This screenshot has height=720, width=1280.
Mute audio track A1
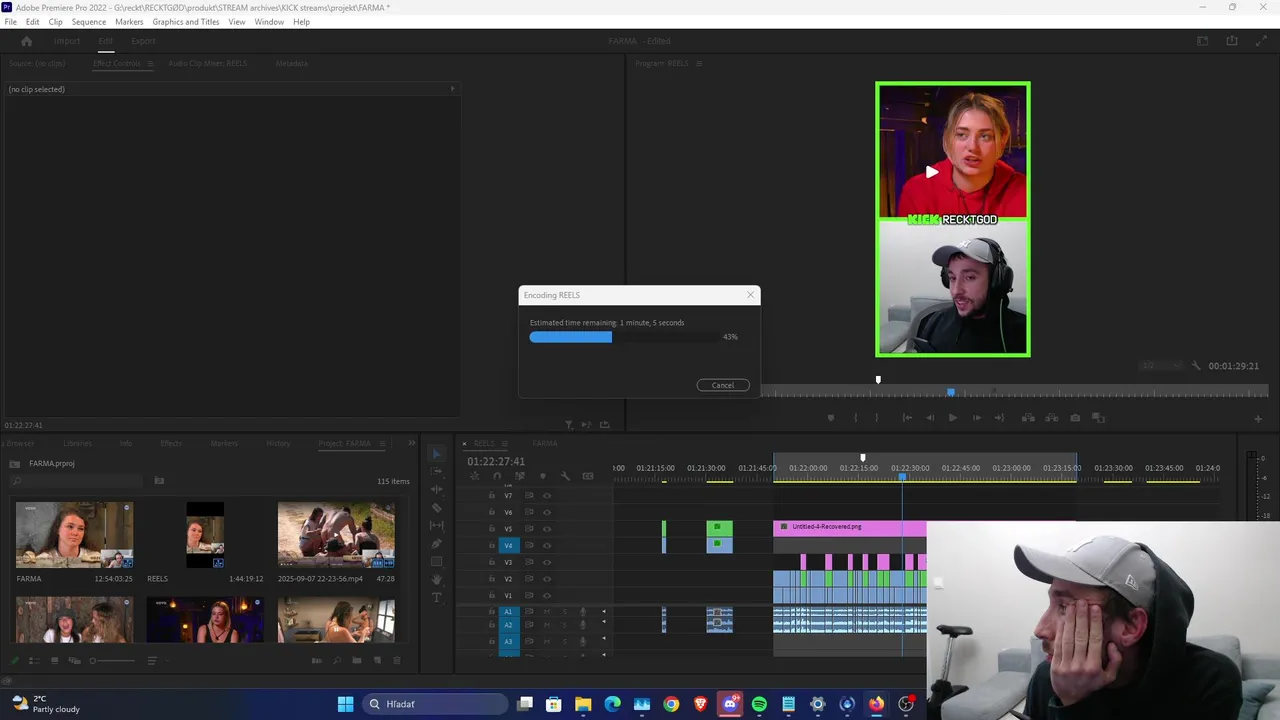(x=547, y=612)
